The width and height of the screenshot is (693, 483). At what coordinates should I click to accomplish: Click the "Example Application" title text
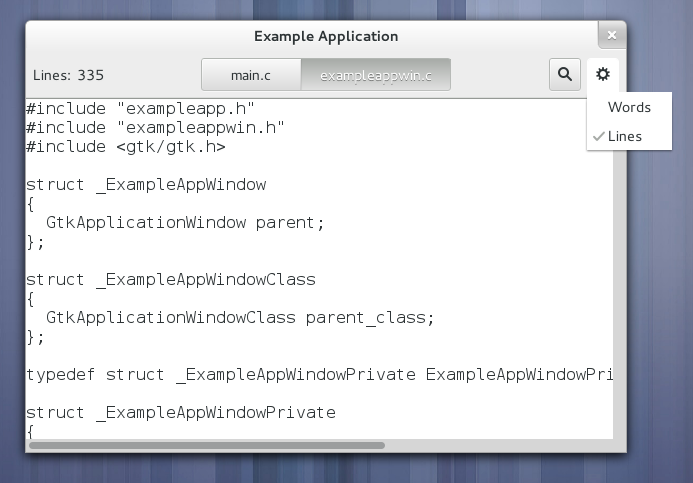[x=326, y=36]
